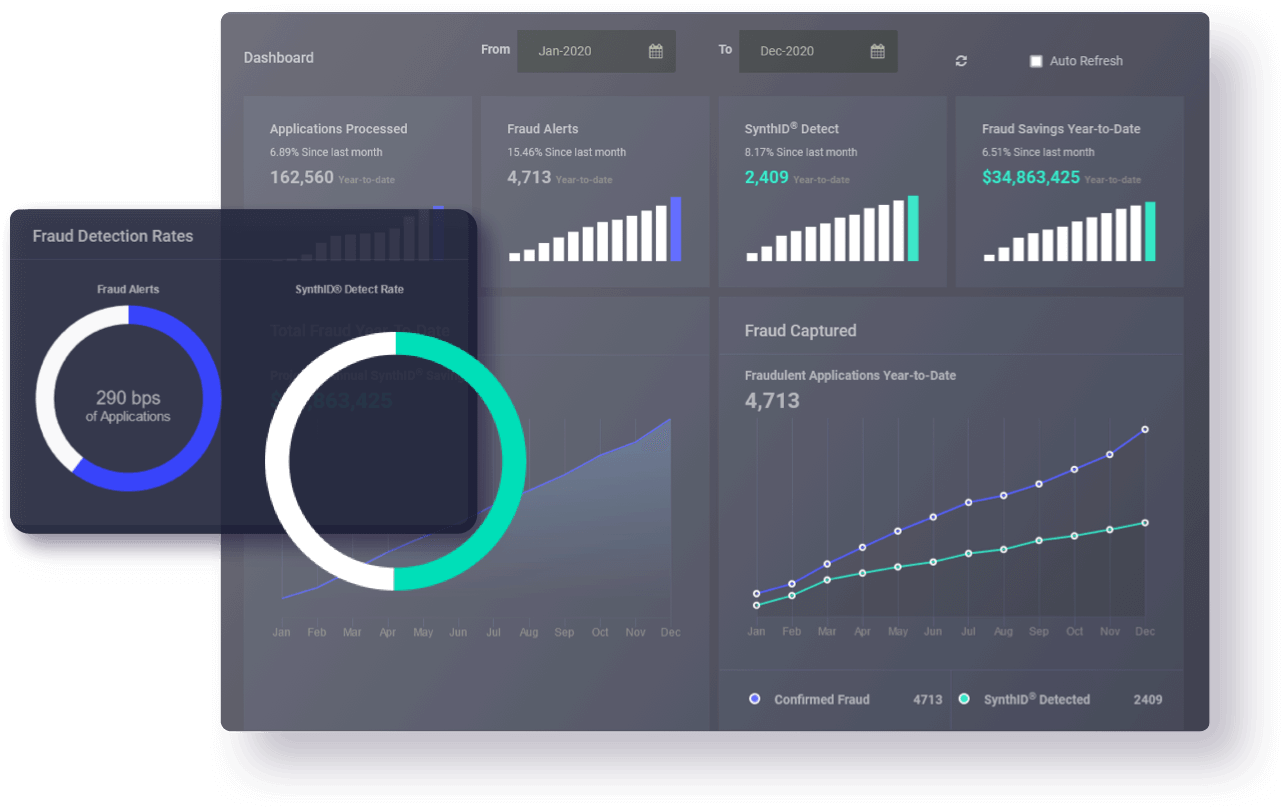Viewport: 1285px width, 807px height.
Task: Enable the Auto Refresh checkbox
Action: tap(1036, 61)
